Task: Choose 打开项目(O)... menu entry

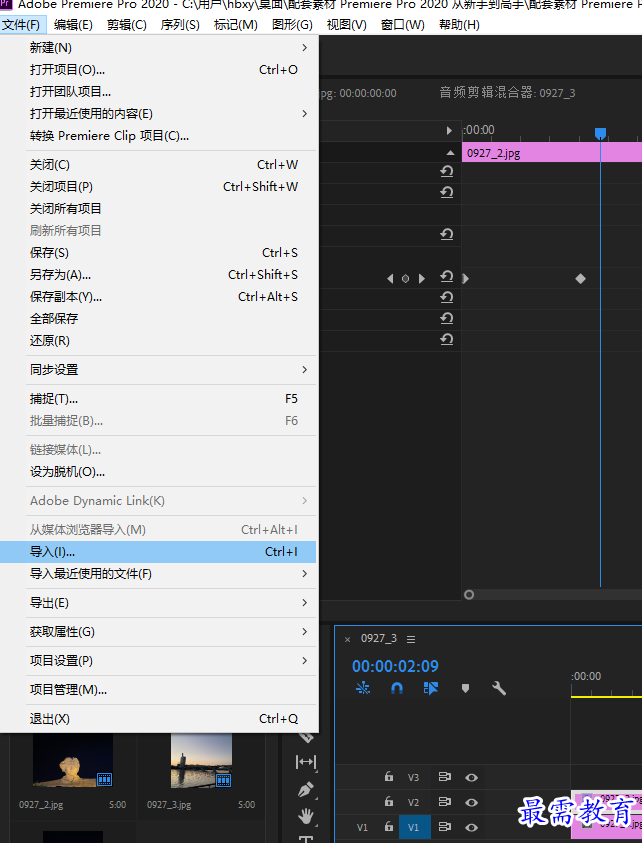Action: point(158,70)
